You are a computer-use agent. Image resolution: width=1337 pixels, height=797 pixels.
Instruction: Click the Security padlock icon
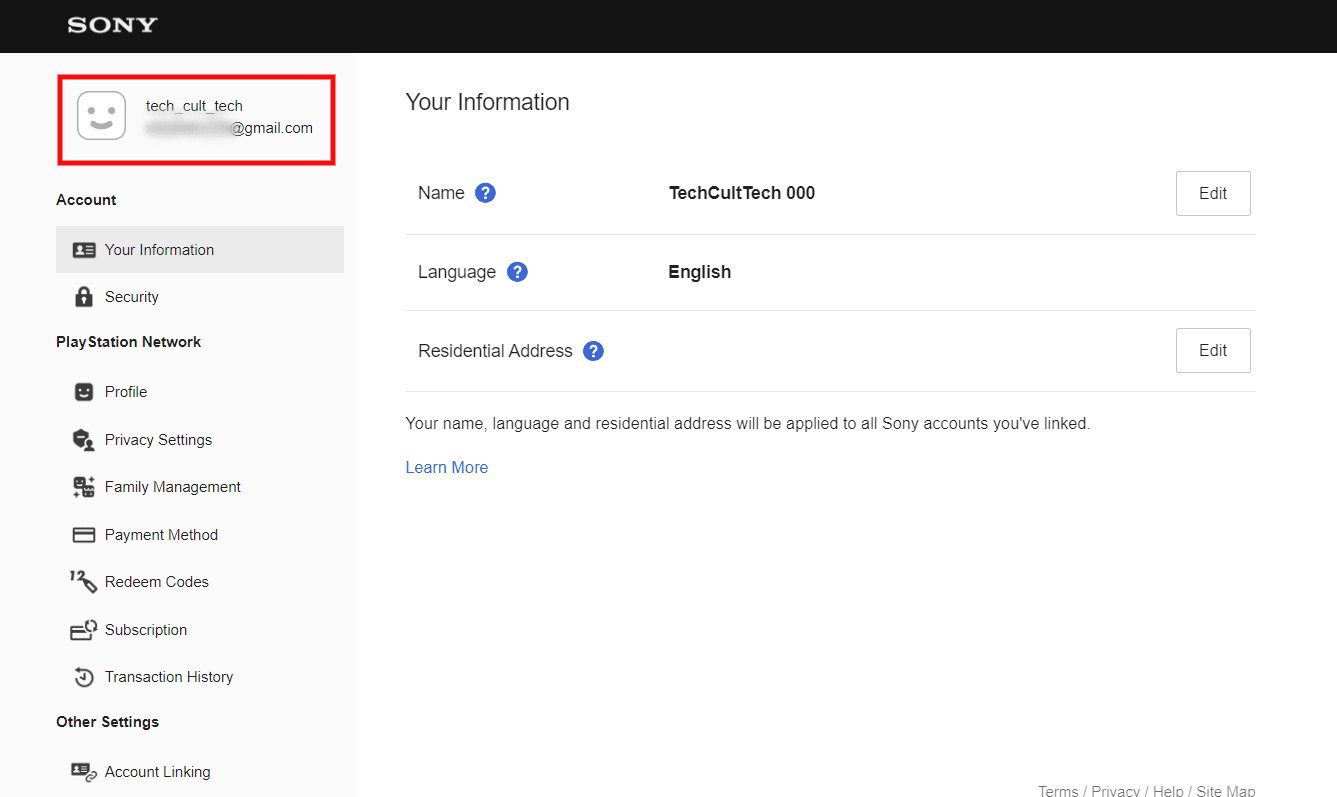point(84,297)
